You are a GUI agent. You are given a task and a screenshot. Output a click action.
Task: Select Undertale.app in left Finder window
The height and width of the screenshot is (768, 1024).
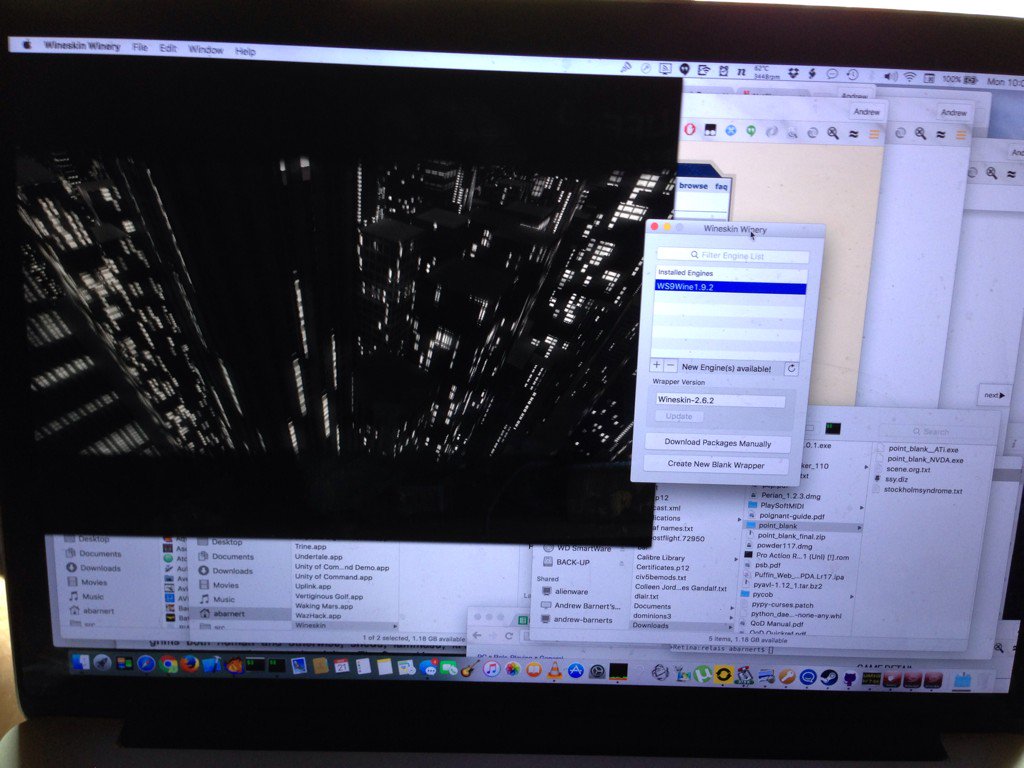point(319,557)
